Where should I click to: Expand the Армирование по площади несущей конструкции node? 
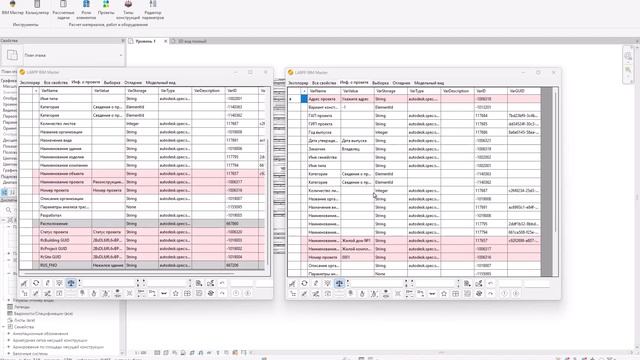click(x=9, y=347)
